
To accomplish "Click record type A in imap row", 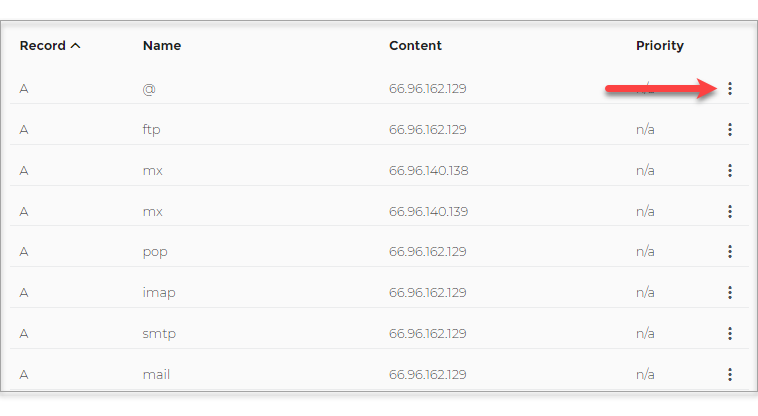I will click(24, 292).
